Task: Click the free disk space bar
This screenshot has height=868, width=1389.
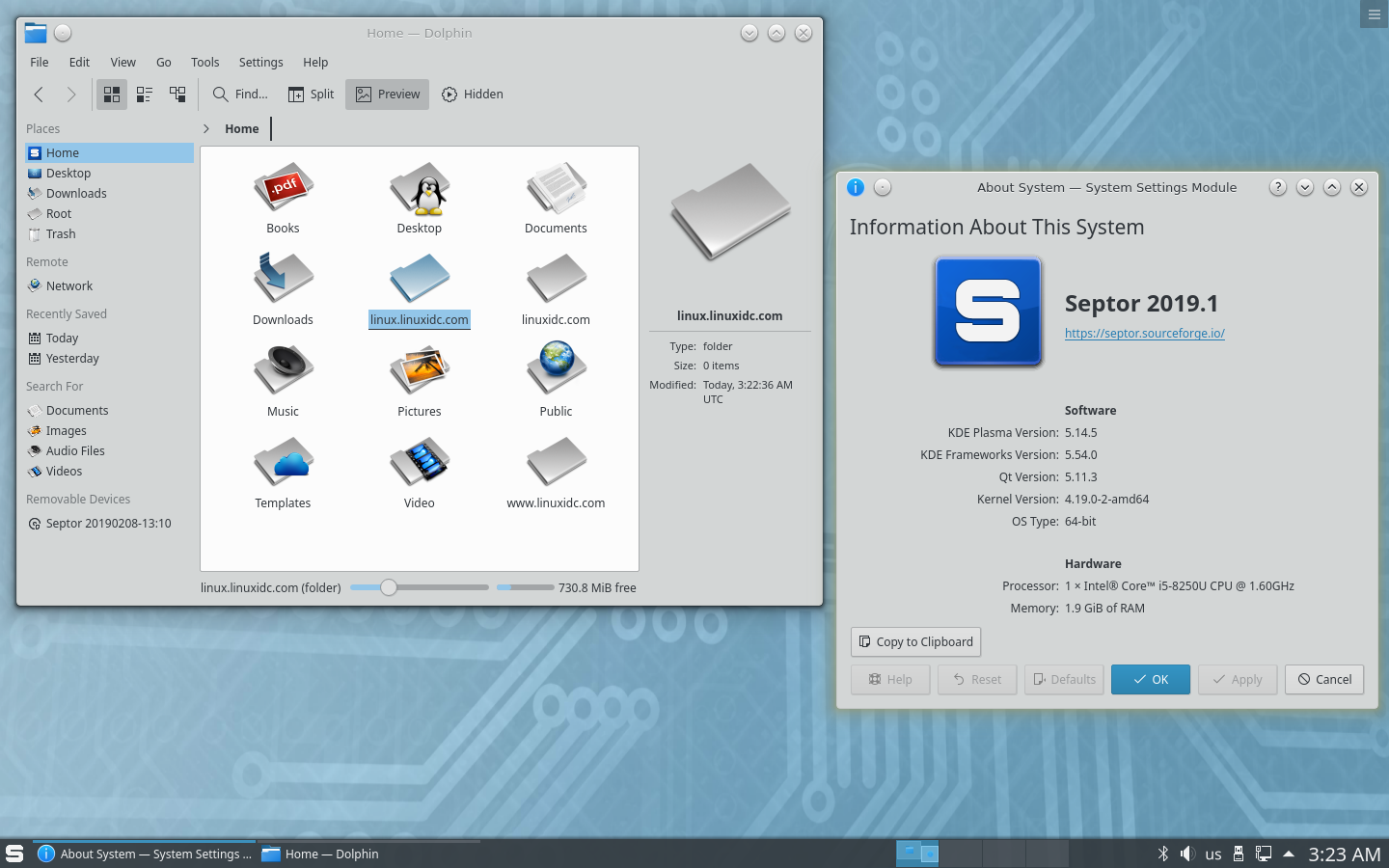Action: (x=526, y=587)
